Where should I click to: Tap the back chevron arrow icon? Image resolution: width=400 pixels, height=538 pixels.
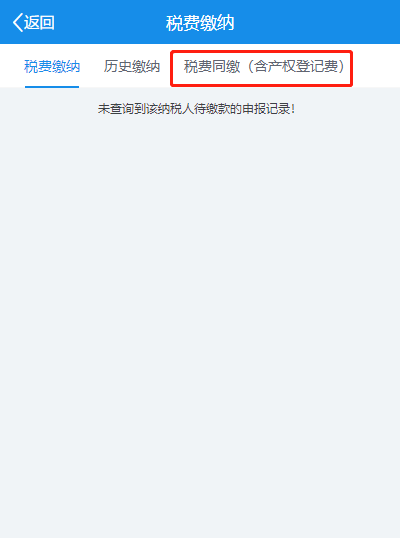point(18,23)
